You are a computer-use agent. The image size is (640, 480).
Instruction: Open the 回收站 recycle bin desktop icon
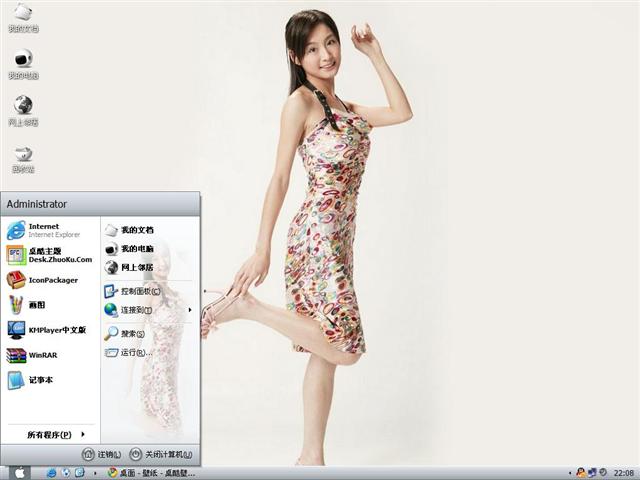pyautogui.click(x=23, y=159)
